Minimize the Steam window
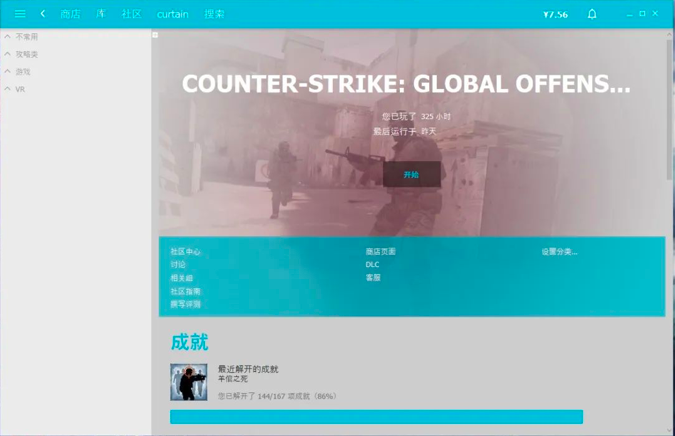Screen dimensions: 675x436 pos(629,14)
